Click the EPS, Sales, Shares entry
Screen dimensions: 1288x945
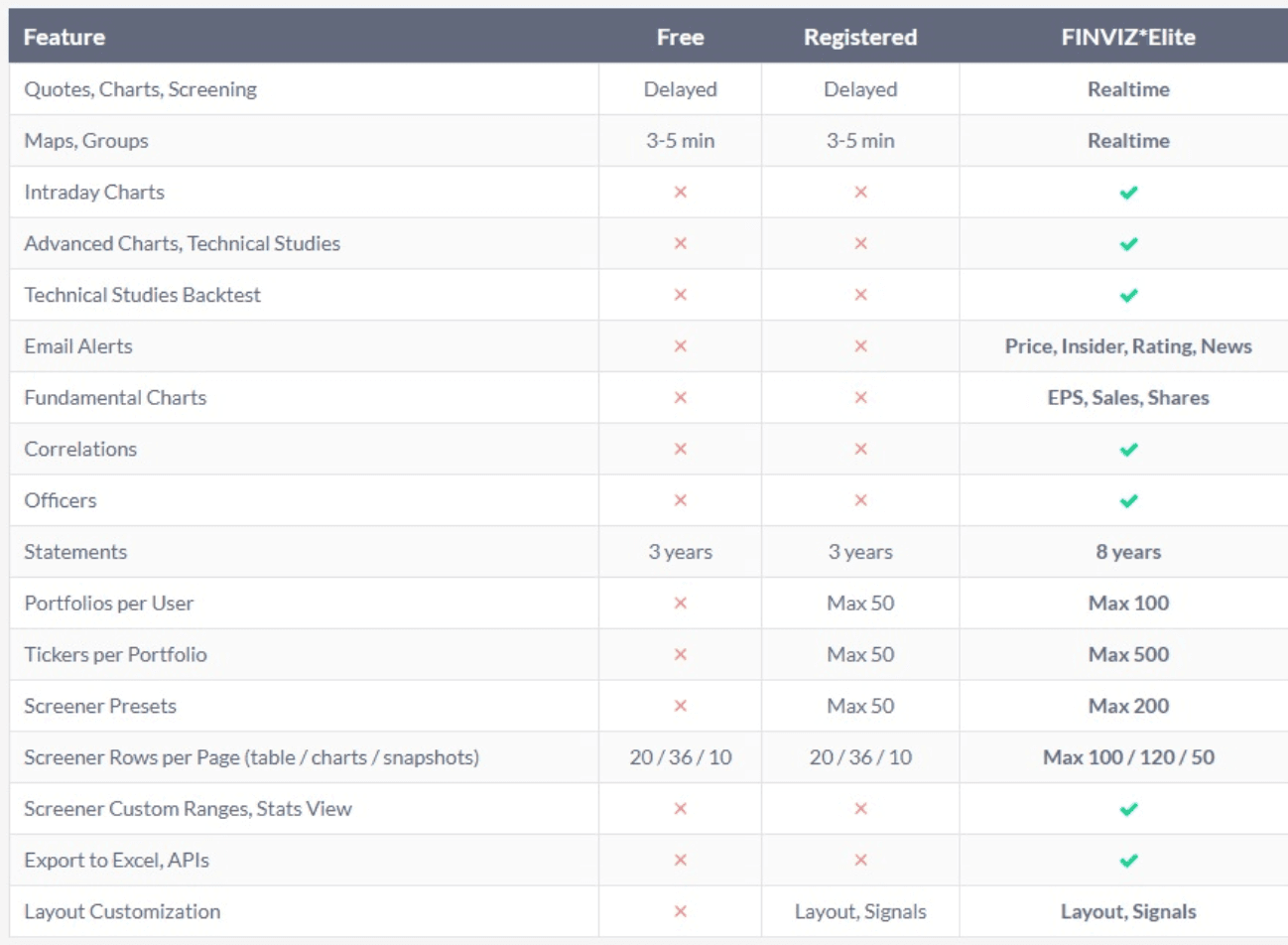1128,397
